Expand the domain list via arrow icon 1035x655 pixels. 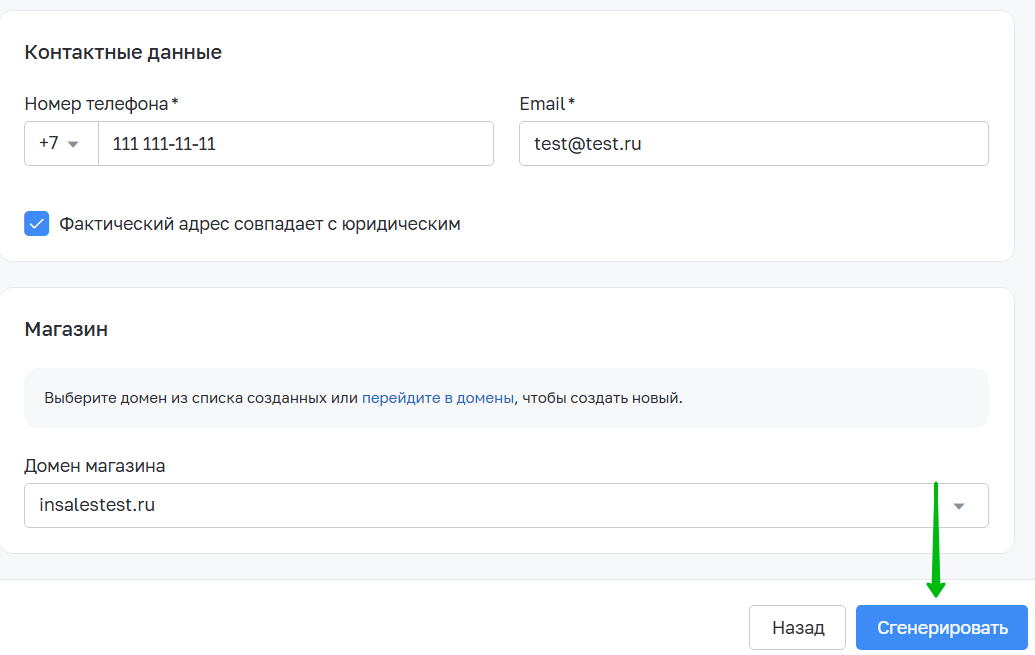(x=959, y=506)
